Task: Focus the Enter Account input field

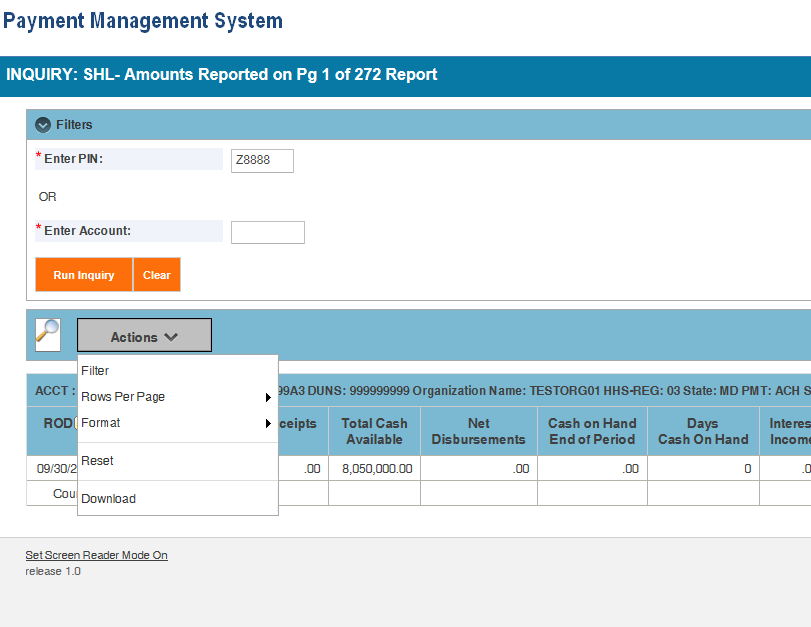Action: point(268,232)
